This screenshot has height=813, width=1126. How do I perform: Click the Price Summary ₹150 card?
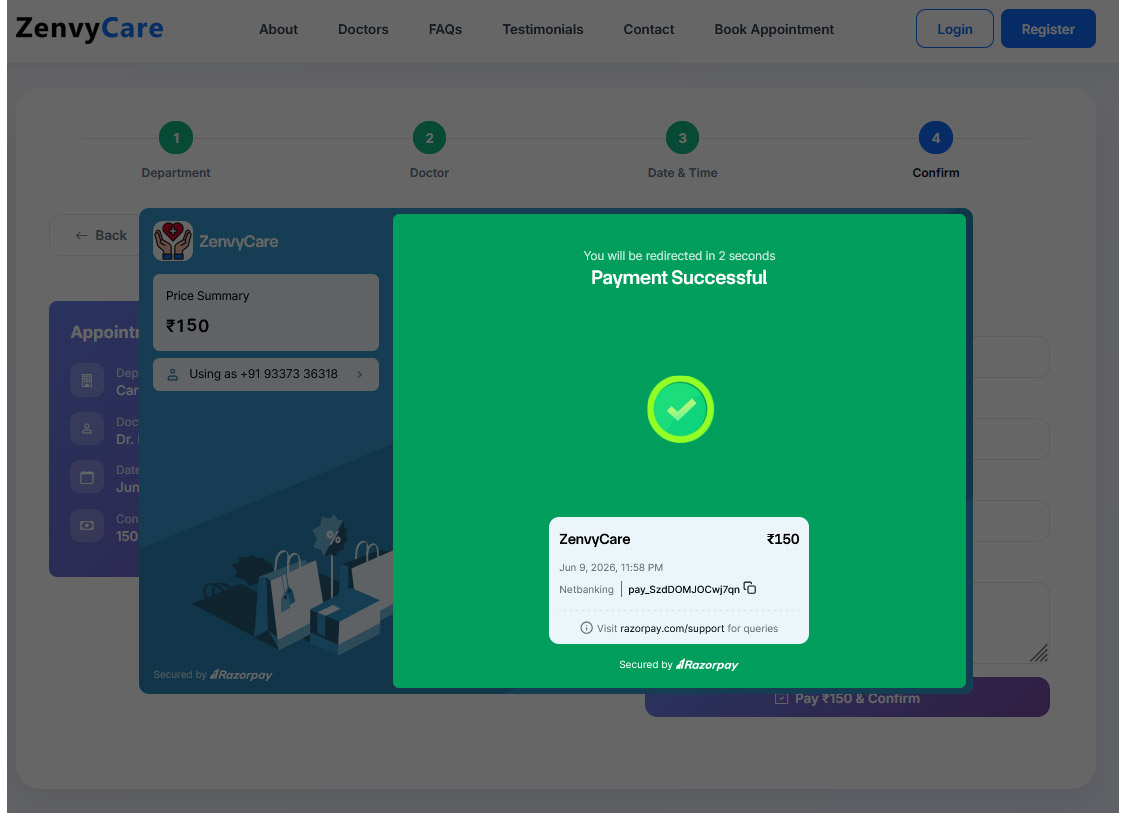coord(266,312)
